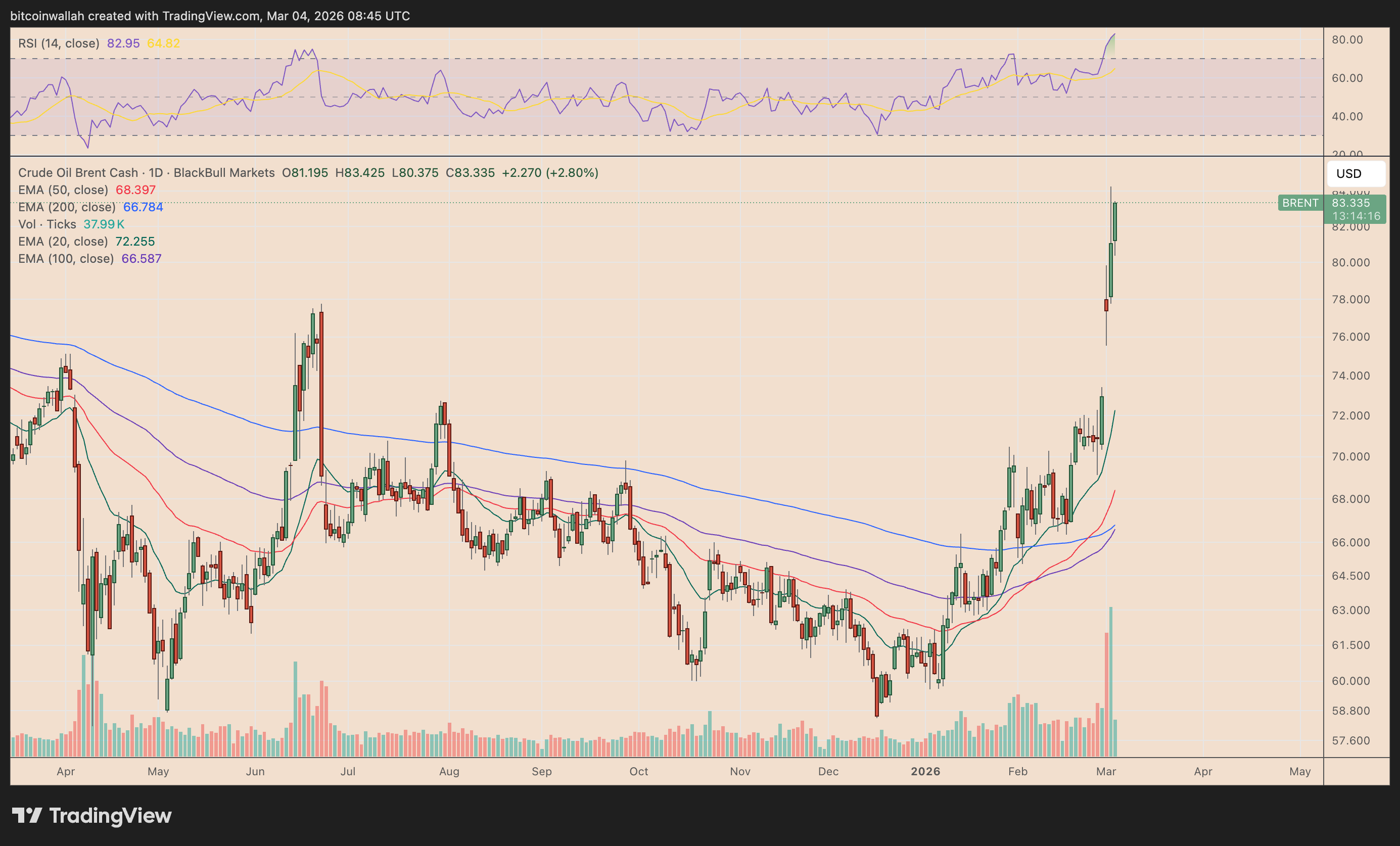Click the 80.000 level on price scale
The image size is (1400, 846).
(x=1350, y=262)
